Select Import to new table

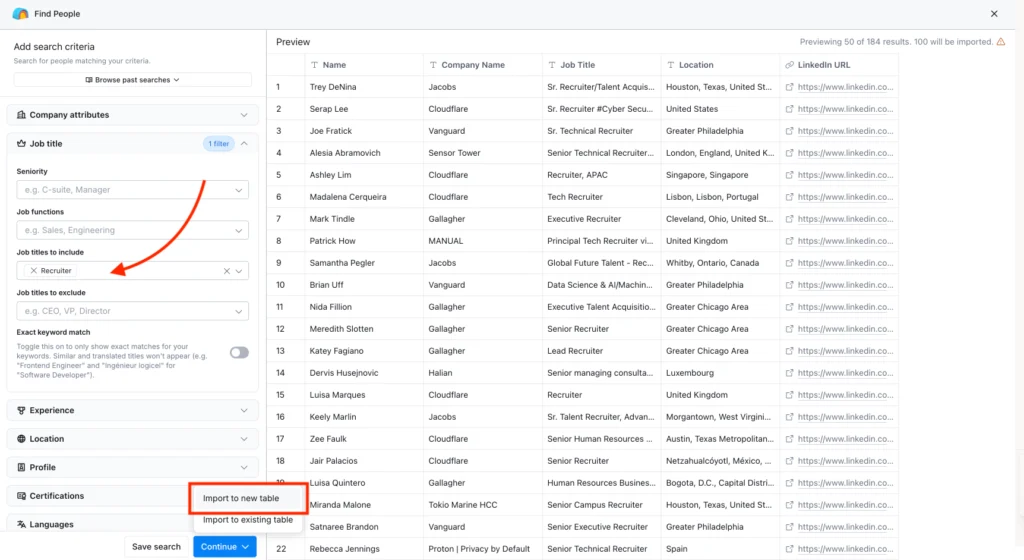[x=241, y=498]
